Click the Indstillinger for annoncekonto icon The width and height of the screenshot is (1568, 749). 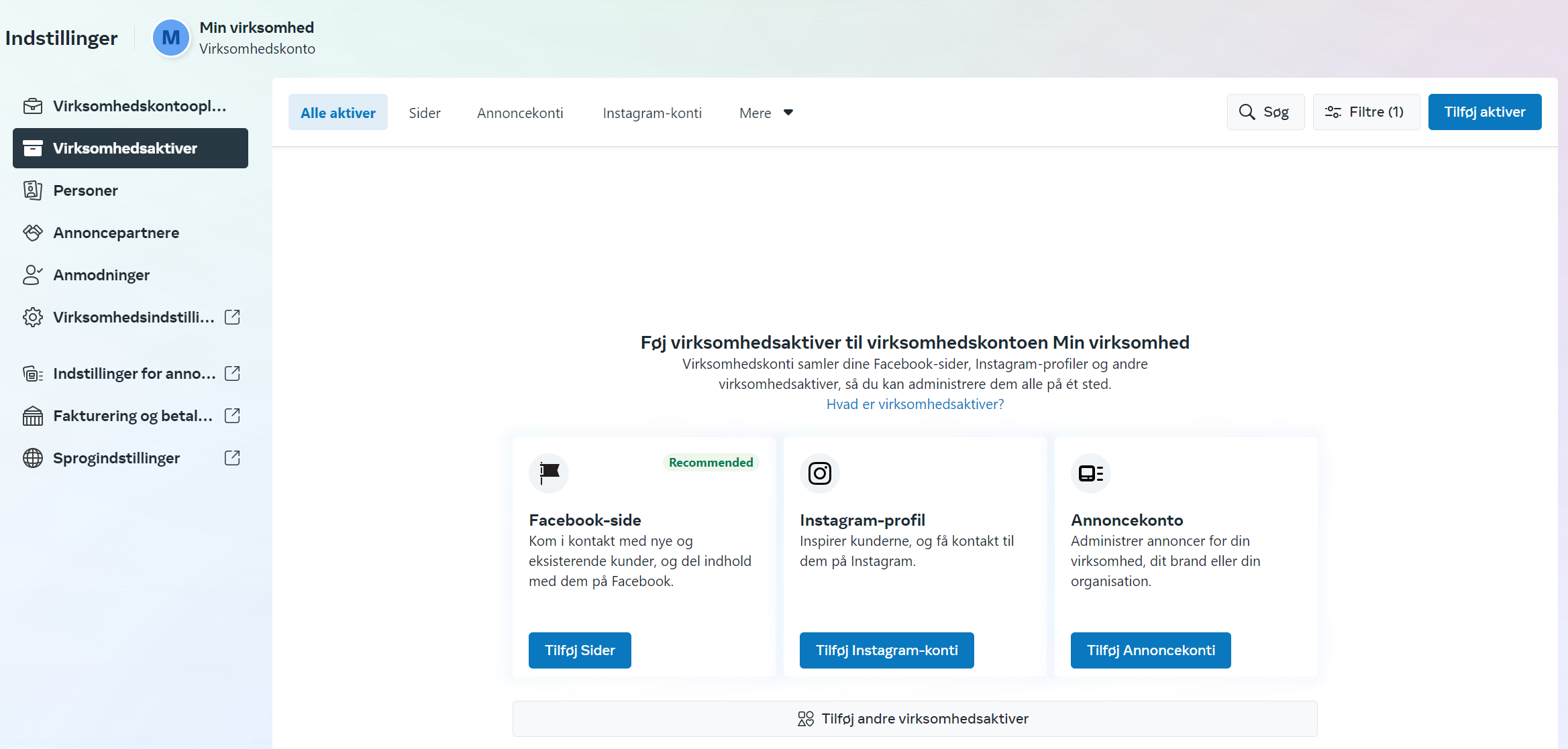pyautogui.click(x=33, y=373)
